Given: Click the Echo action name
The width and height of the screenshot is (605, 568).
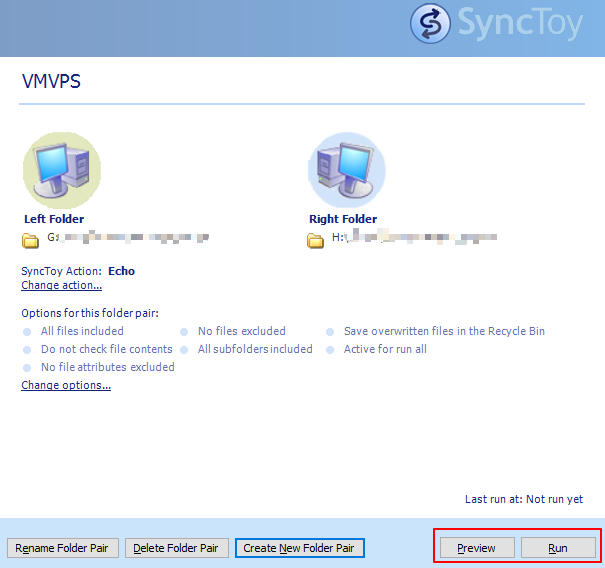Looking at the screenshot, I should tap(122, 271).
